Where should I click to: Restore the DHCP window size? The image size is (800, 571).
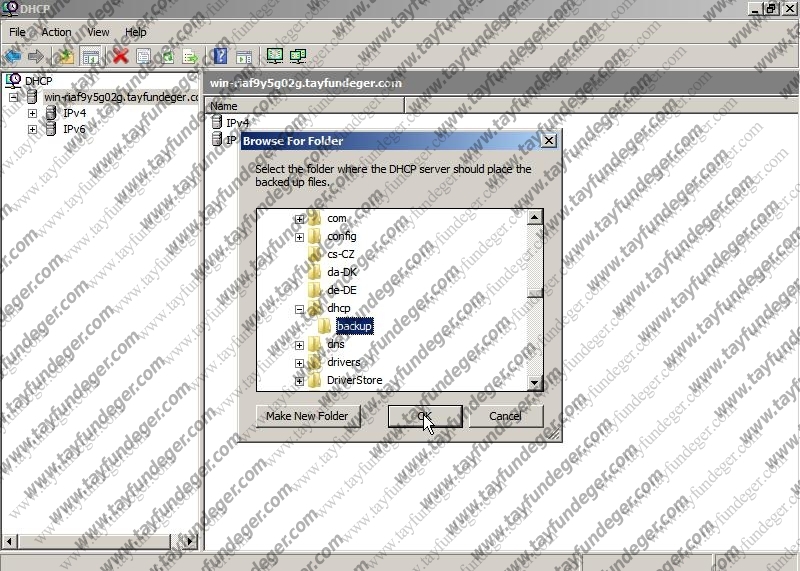(x=770, y=9)
